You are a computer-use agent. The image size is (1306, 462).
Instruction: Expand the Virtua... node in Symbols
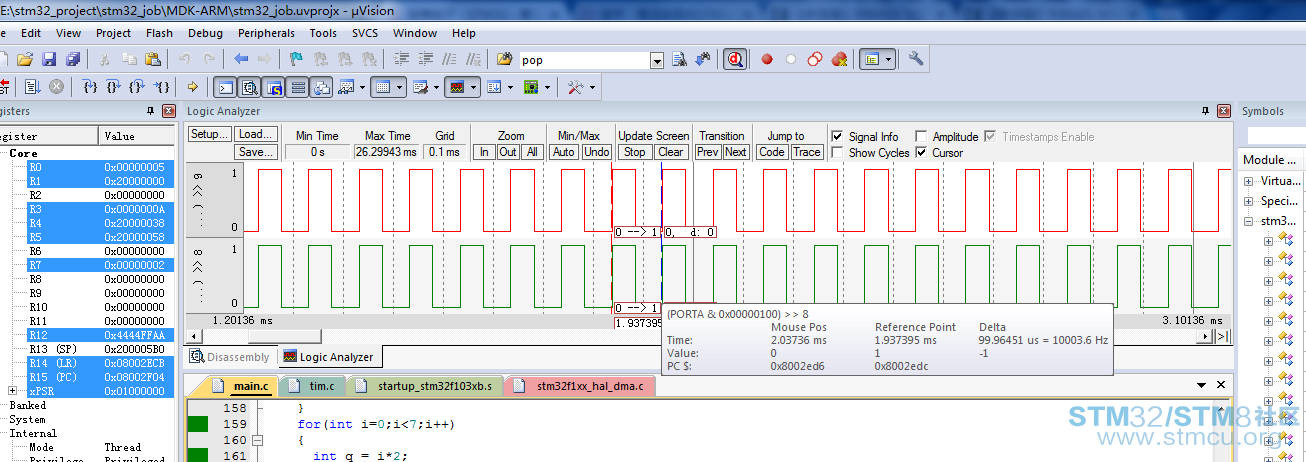coord(1248,181)
